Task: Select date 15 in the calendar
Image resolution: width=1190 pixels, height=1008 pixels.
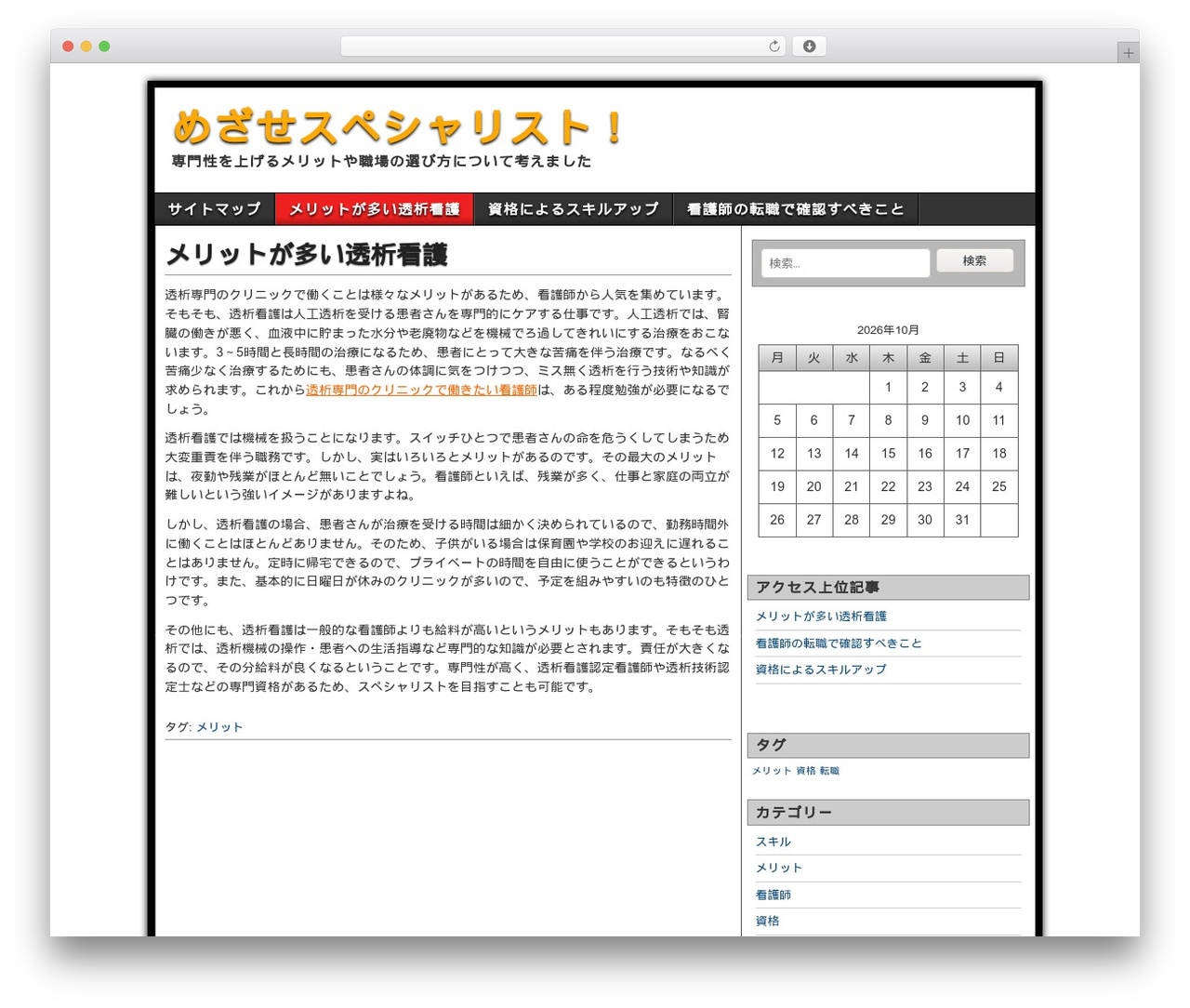Action: (x=888, y=454)
